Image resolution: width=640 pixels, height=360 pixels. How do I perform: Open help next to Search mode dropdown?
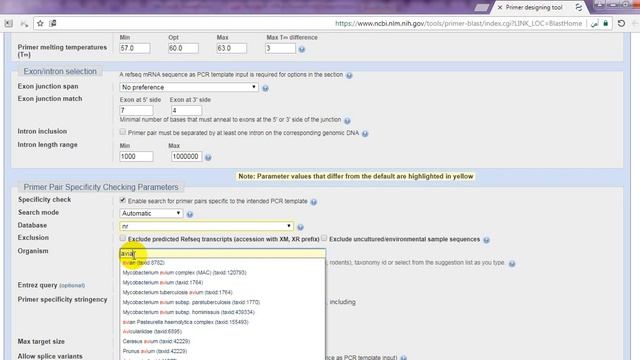pyautogui.click(x=190, y=214)
